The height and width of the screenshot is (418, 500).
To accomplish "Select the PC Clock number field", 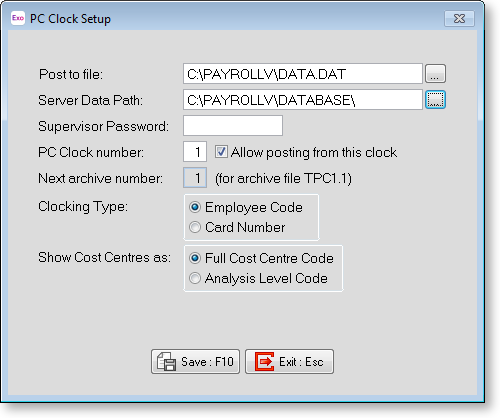I will tap(195, 152).
